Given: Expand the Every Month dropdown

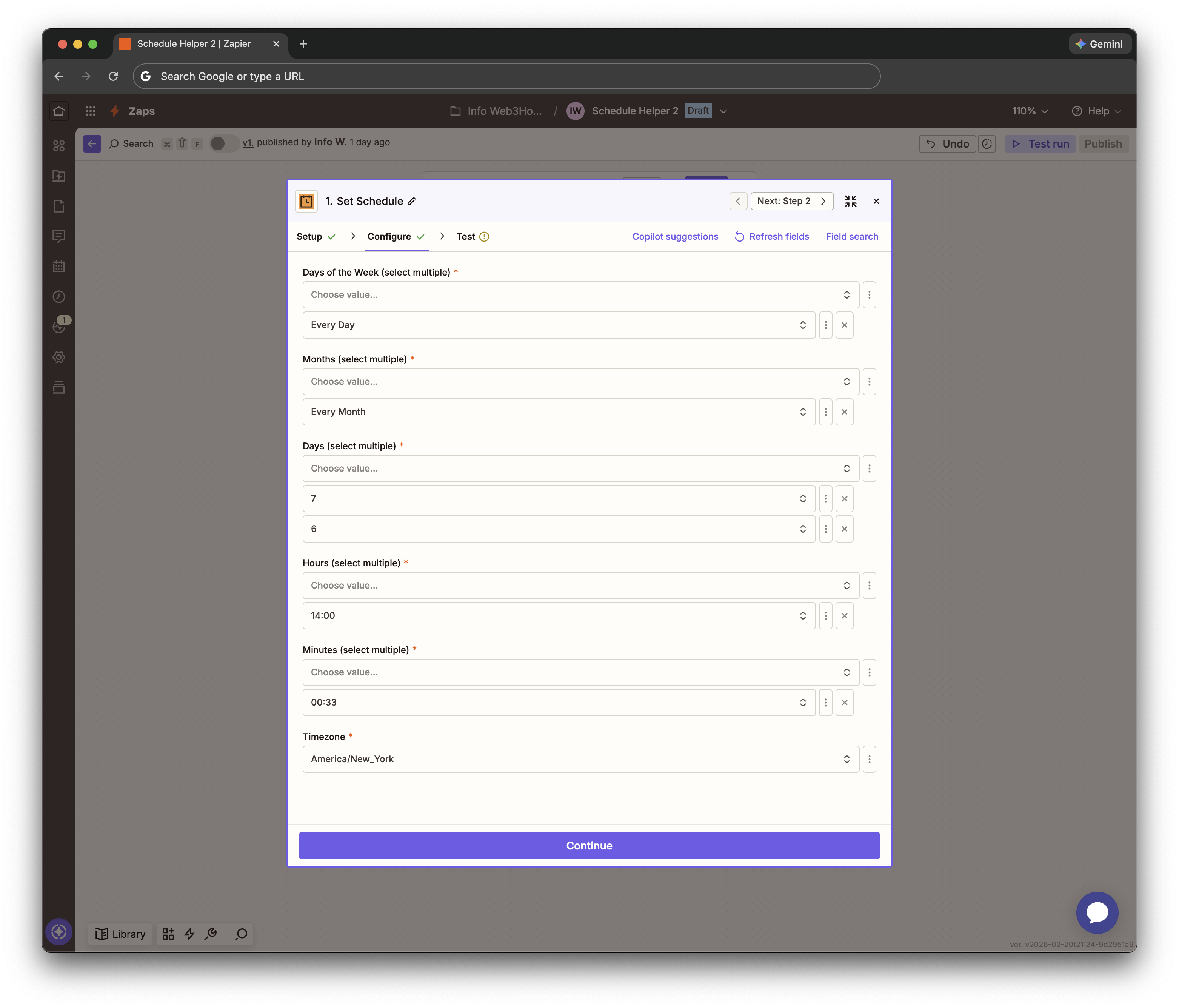Looking at the screenshot, I should [559, 412].
